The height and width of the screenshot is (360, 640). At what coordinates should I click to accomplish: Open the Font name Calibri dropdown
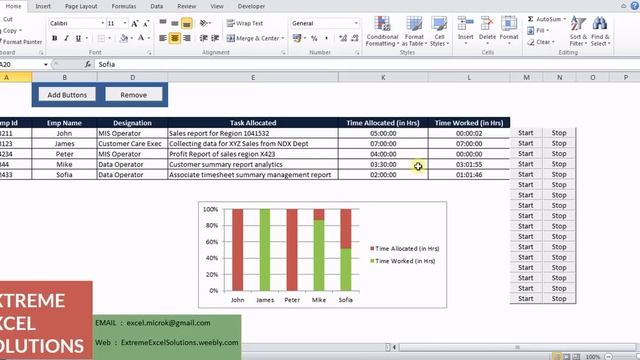pos(102,24)
